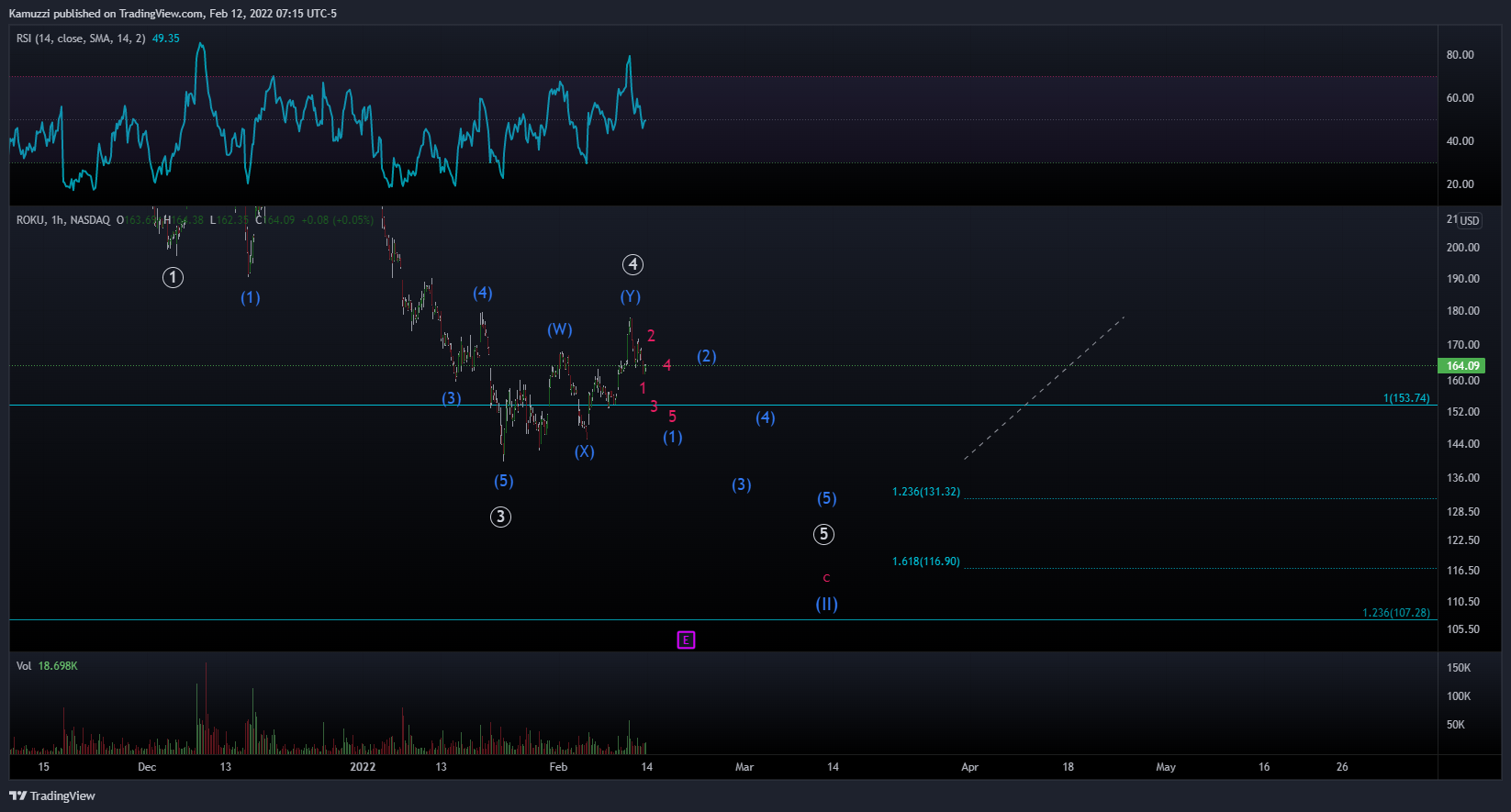Select the blue (X) wave label
Screen dimensions: 1511x812
point(585,451)
